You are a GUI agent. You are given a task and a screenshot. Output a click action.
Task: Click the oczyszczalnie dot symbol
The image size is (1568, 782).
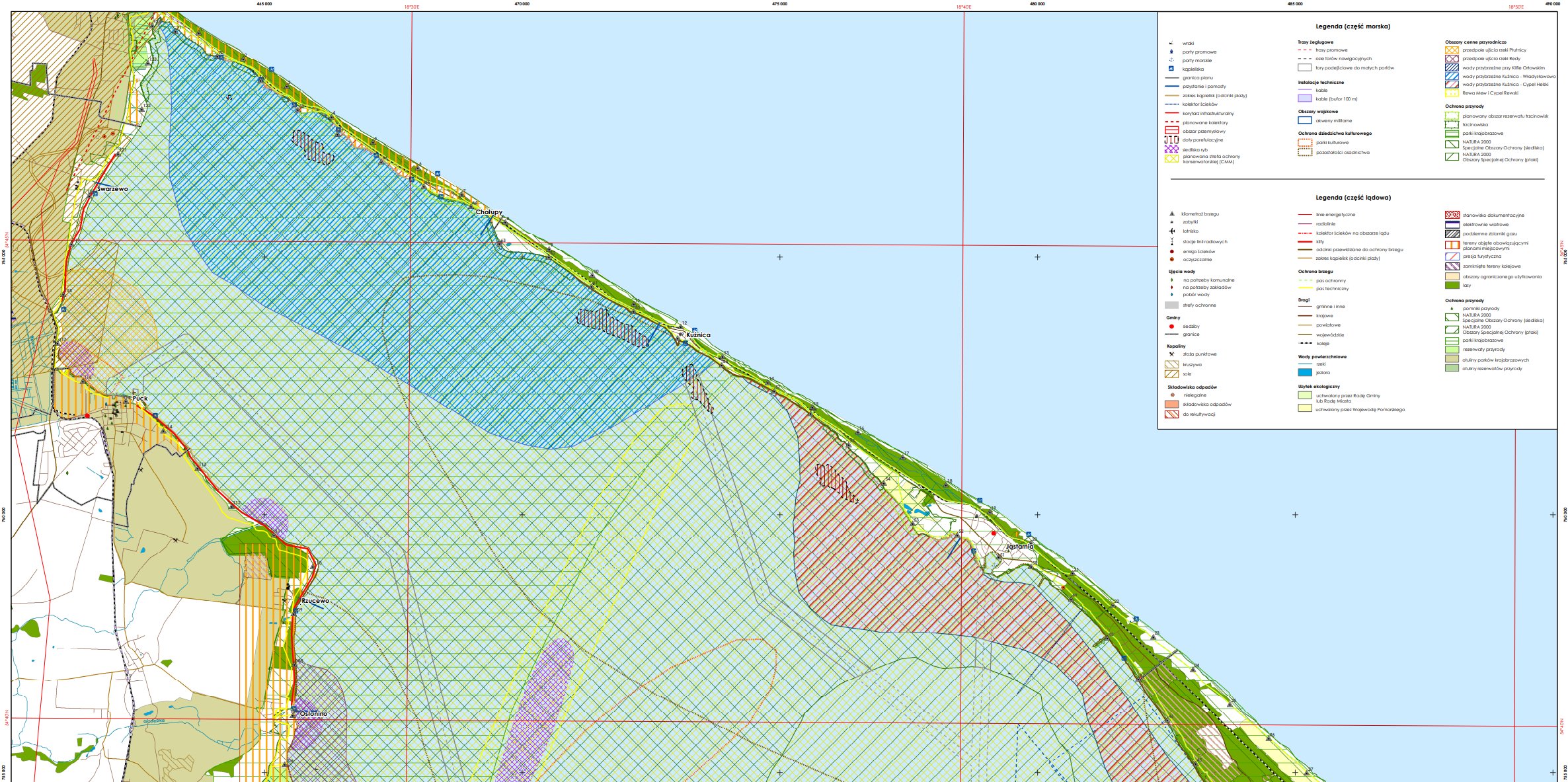pyautogui.click(x=1171, y=259)
